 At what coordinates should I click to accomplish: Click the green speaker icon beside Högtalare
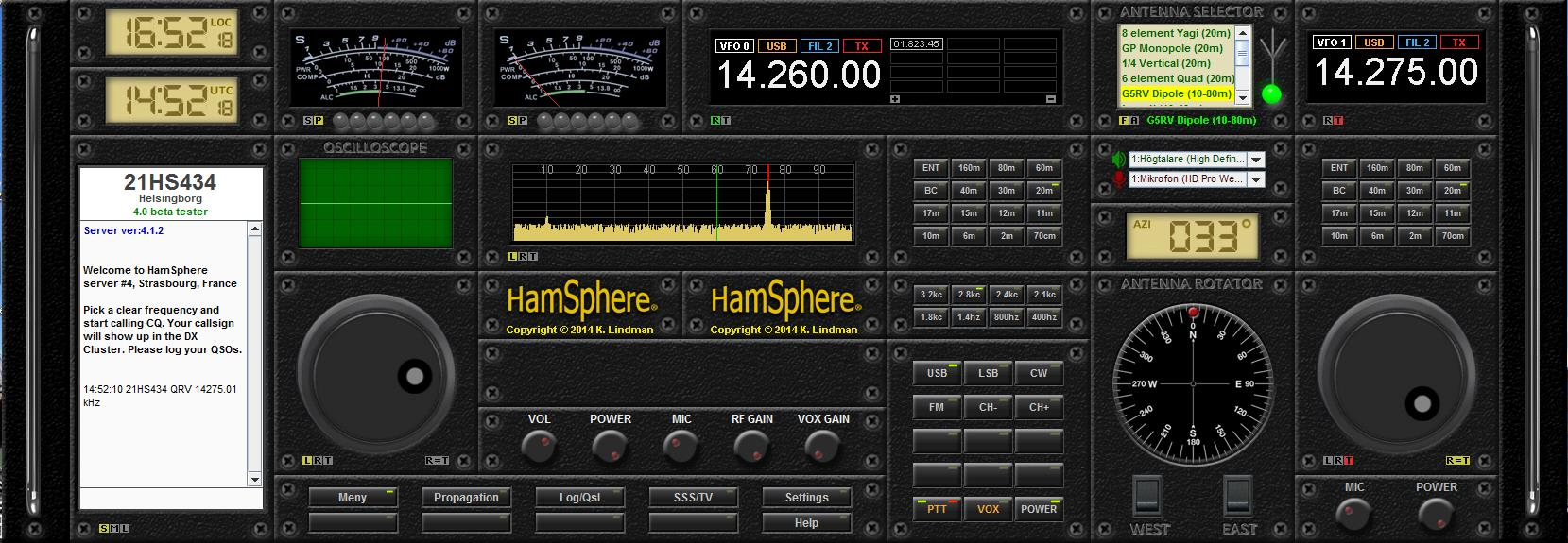pyautogui.click(x=1119, y=160)
